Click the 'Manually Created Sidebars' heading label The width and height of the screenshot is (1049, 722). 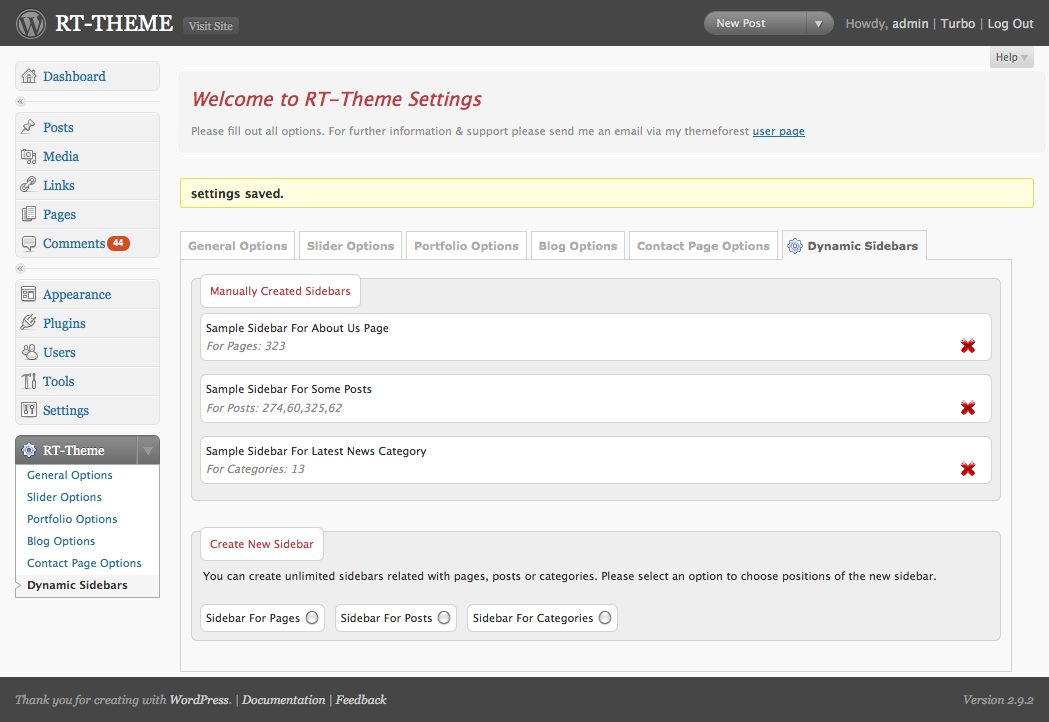pyautogui.click(x=280, y=291)
